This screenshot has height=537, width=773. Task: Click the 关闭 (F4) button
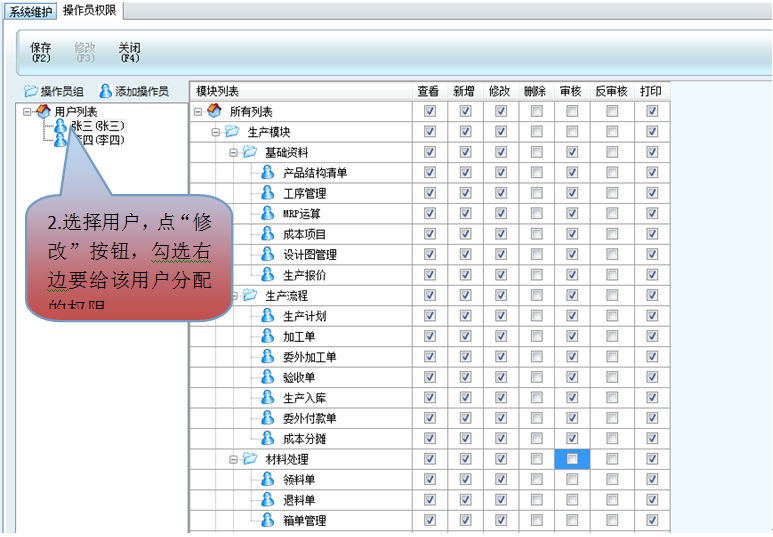(x=129, y=52)
